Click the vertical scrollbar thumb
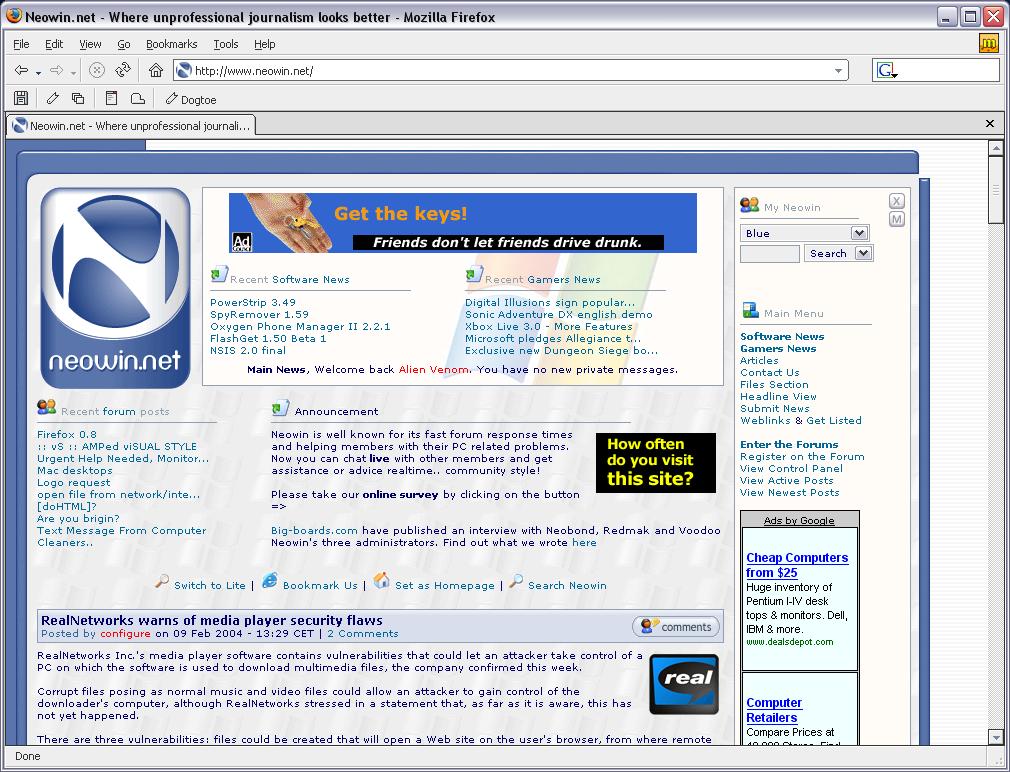 click(x=996, y=190)
